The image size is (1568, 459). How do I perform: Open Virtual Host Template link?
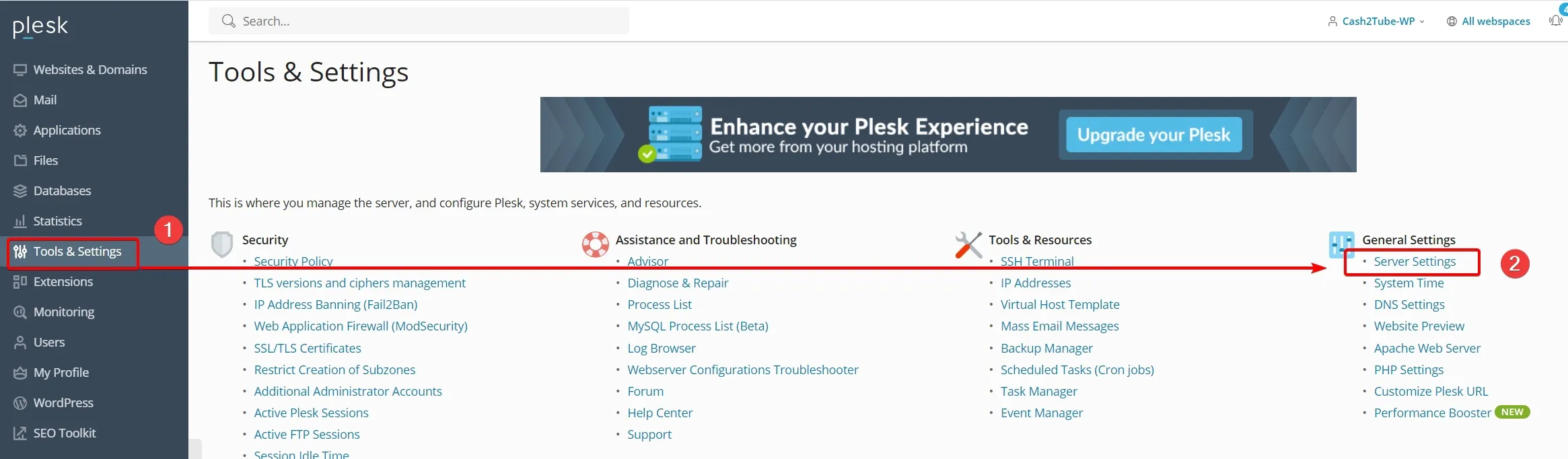(1060, 305)
